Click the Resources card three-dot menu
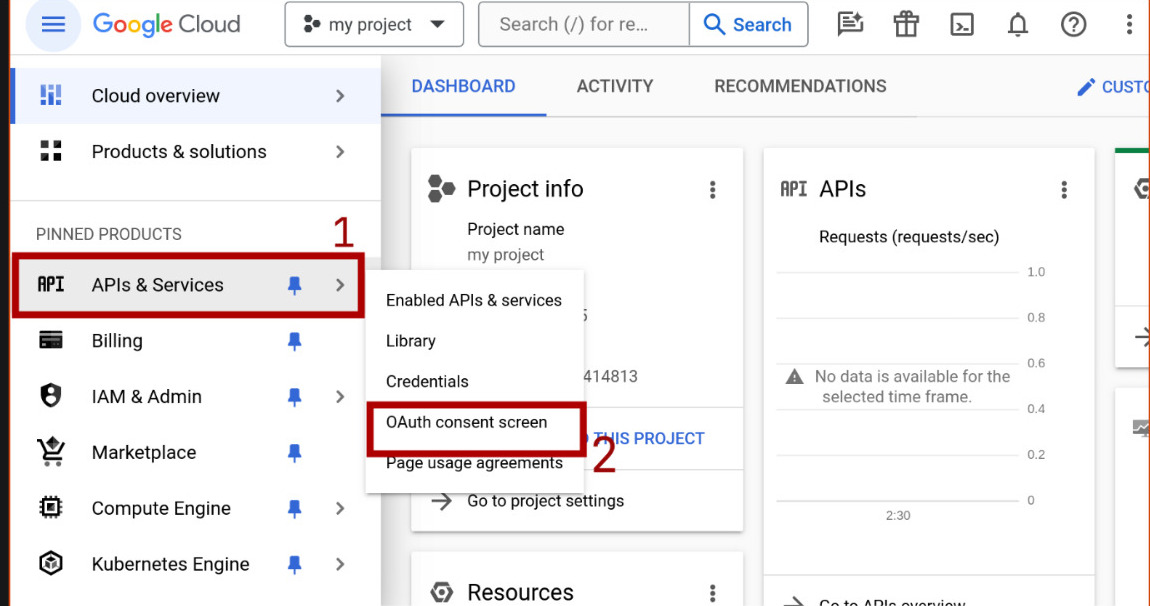The image size is (1150, 606). tap(713, 592)
